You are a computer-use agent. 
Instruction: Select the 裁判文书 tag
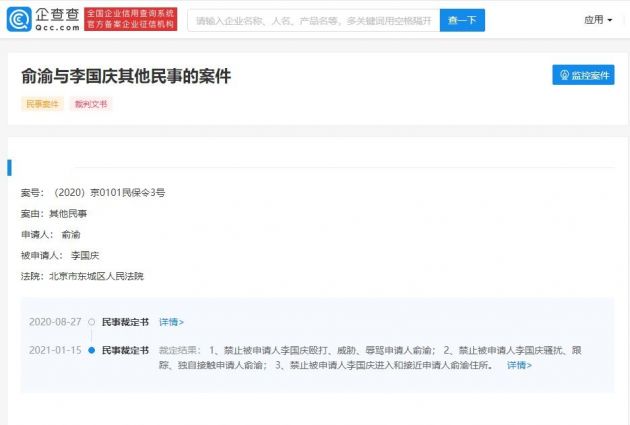tap(91, 104)
